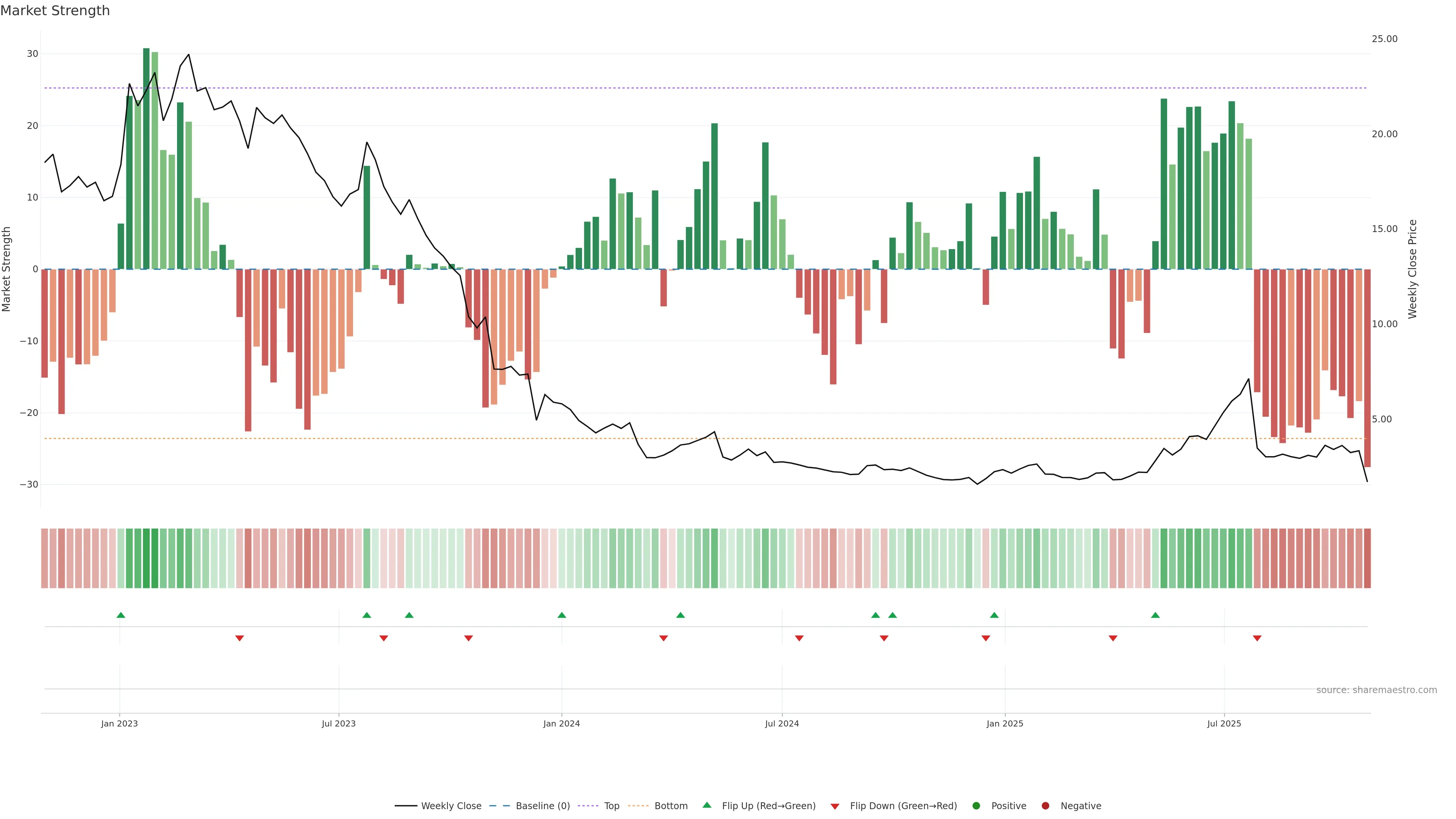Click the flip-up triangle just before Jan 2025
The image size is (1456, 819).
pos(994,615)
